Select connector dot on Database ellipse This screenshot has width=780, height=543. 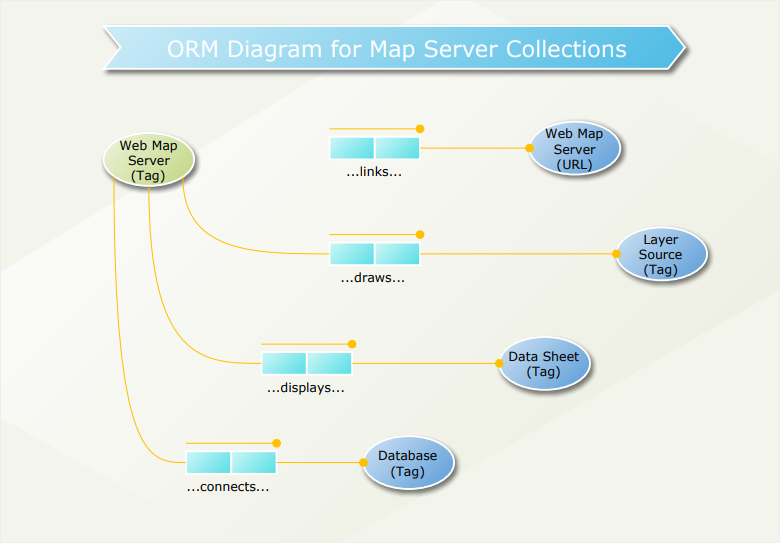coord(363,462)
